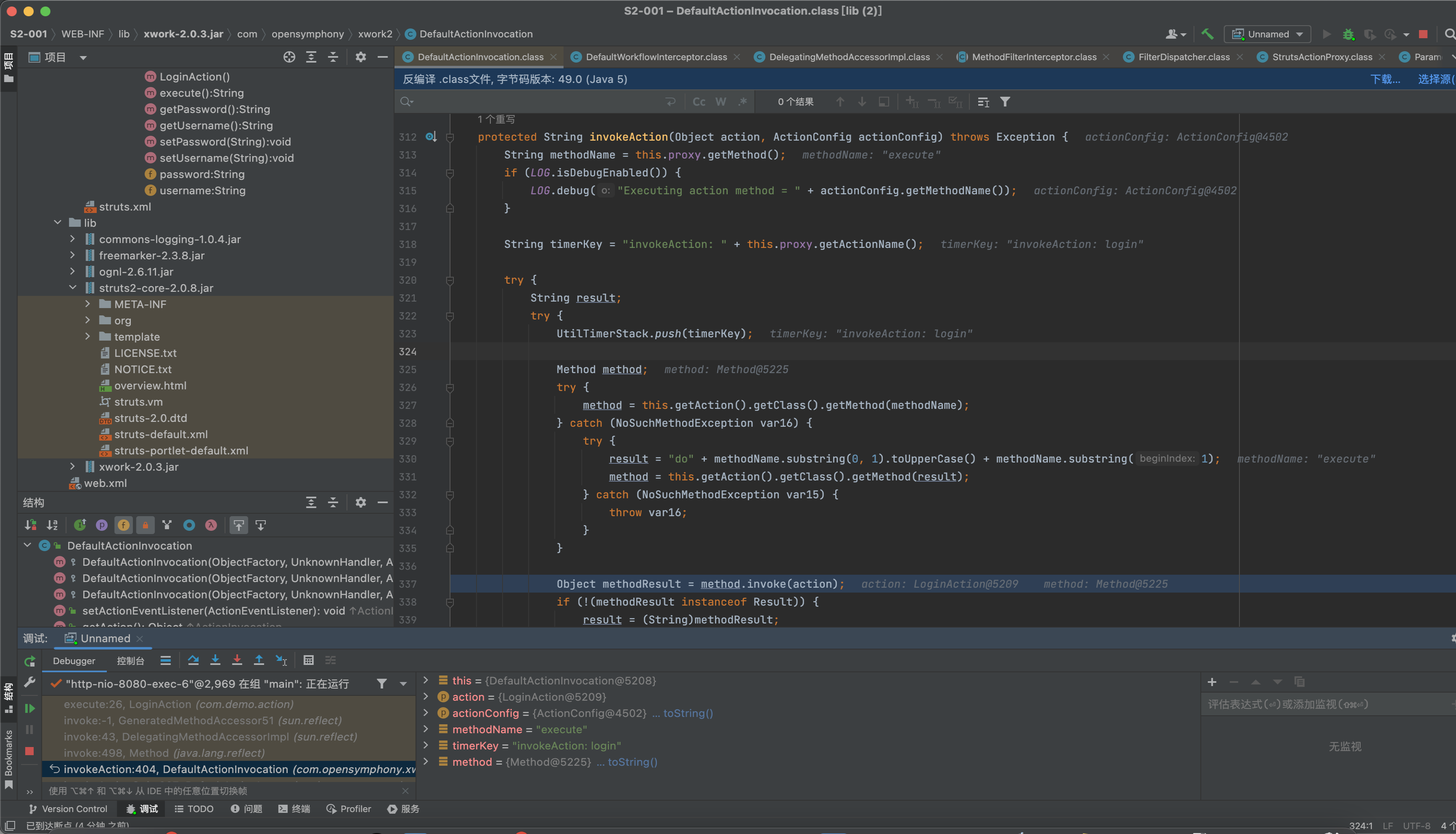
Task: Open Version Control tool window button
Action: [x=68, y=809]
